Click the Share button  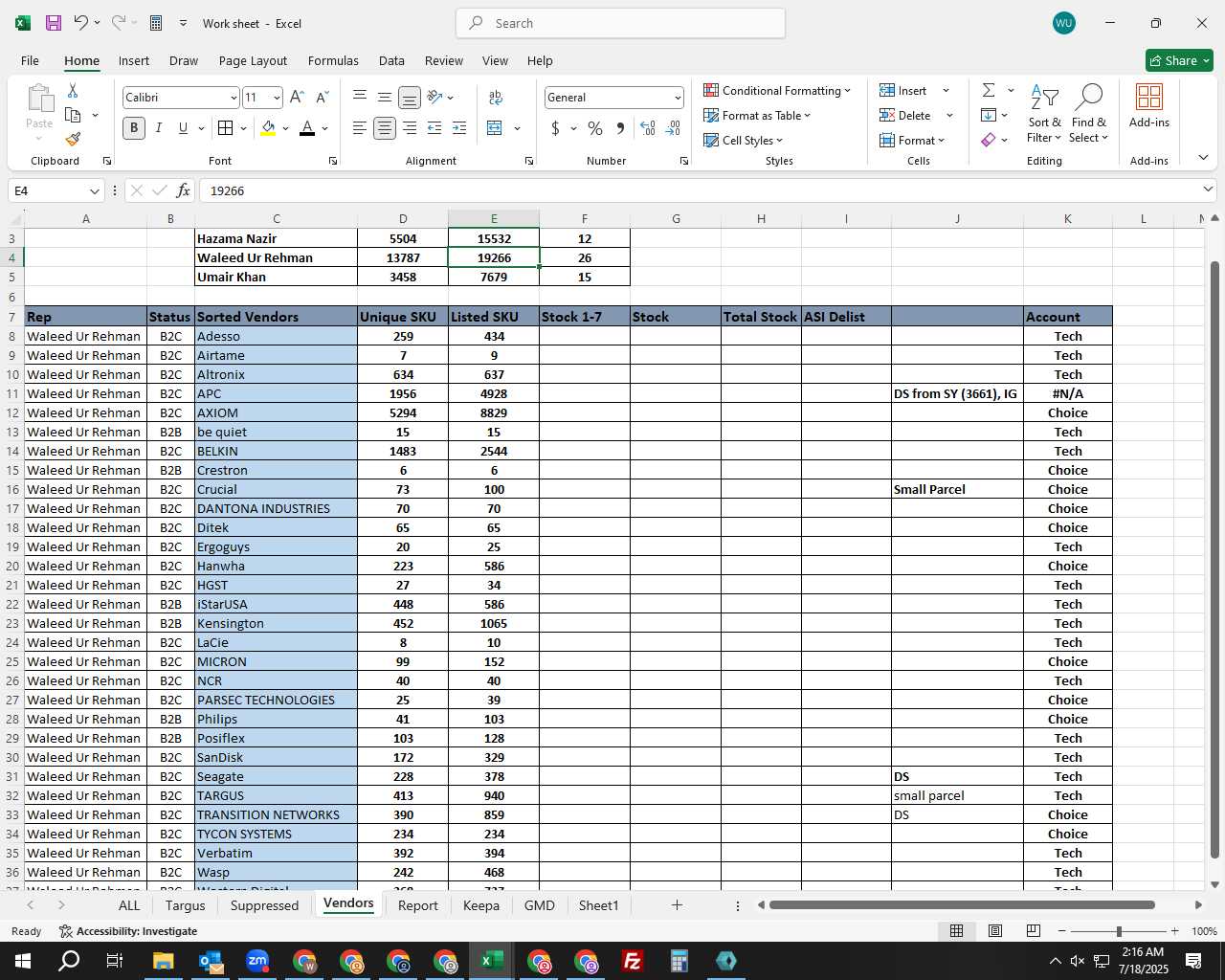pyautogui.click(x=1179, y=60)
